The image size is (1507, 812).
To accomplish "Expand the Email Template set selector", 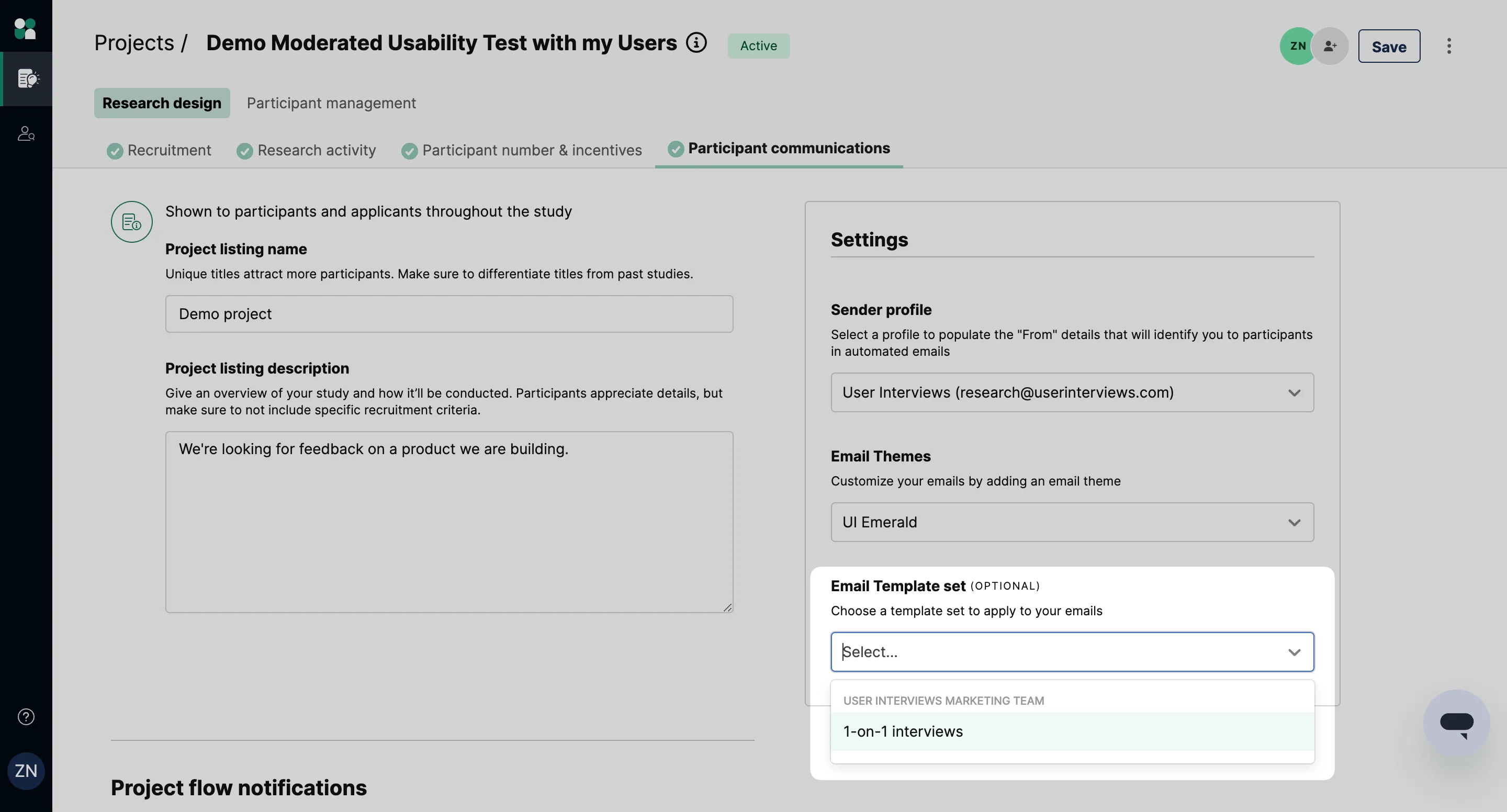I will 1071,652.
